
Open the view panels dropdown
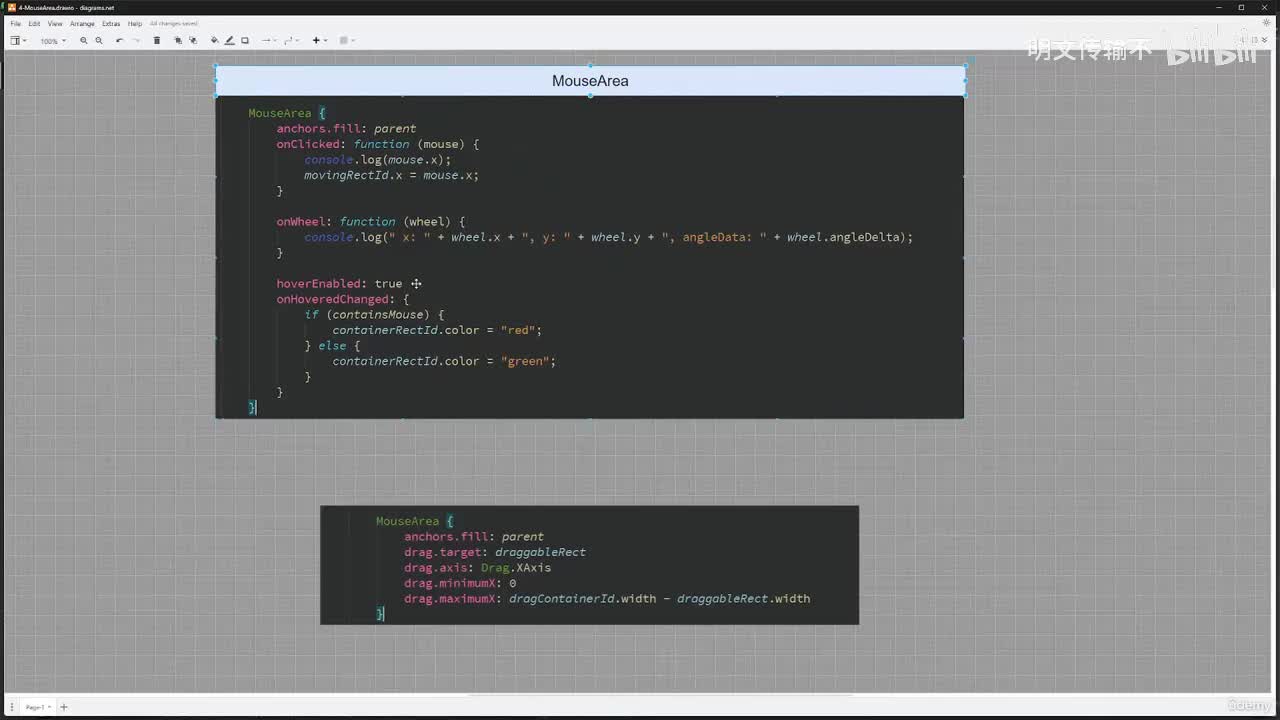(18, 41)
